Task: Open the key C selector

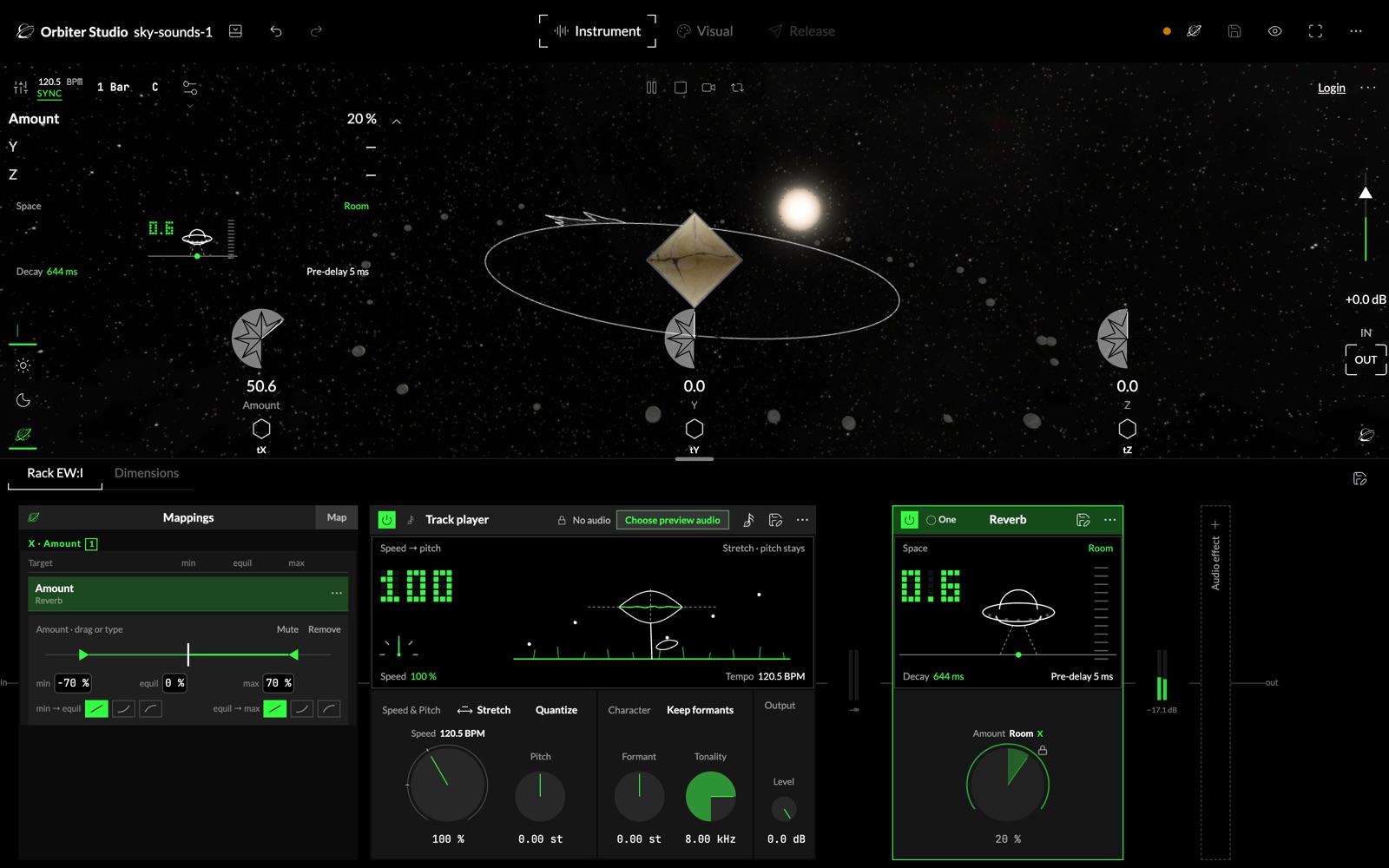Action: 155,88
